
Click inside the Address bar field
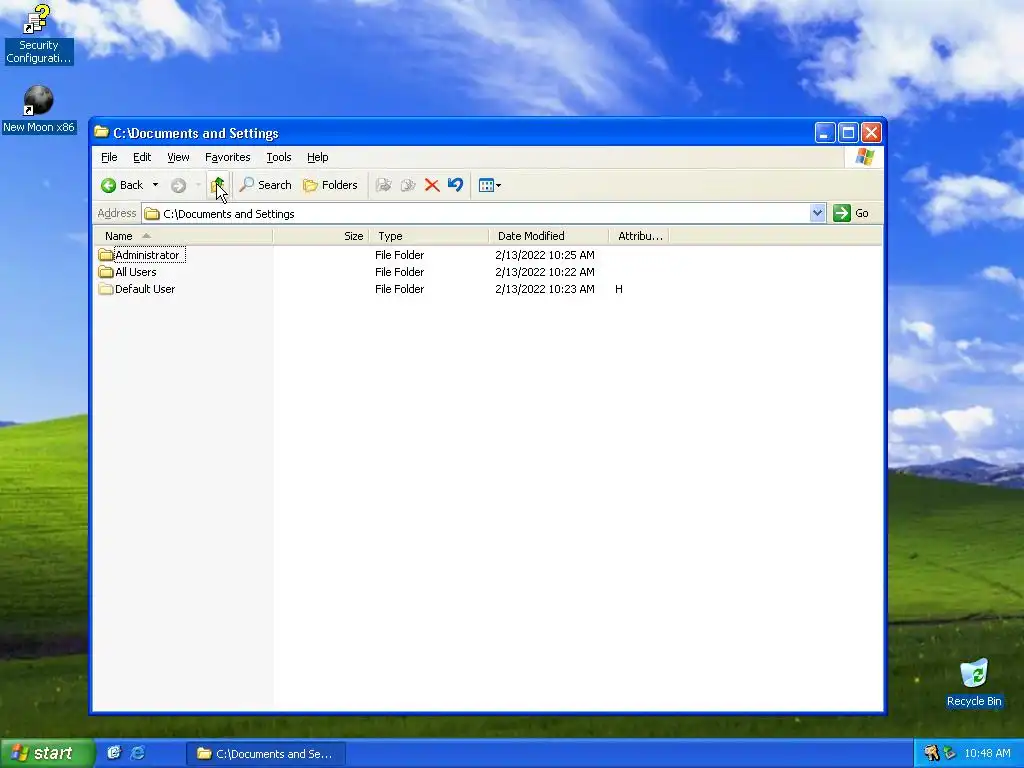(x=475, y=214)
